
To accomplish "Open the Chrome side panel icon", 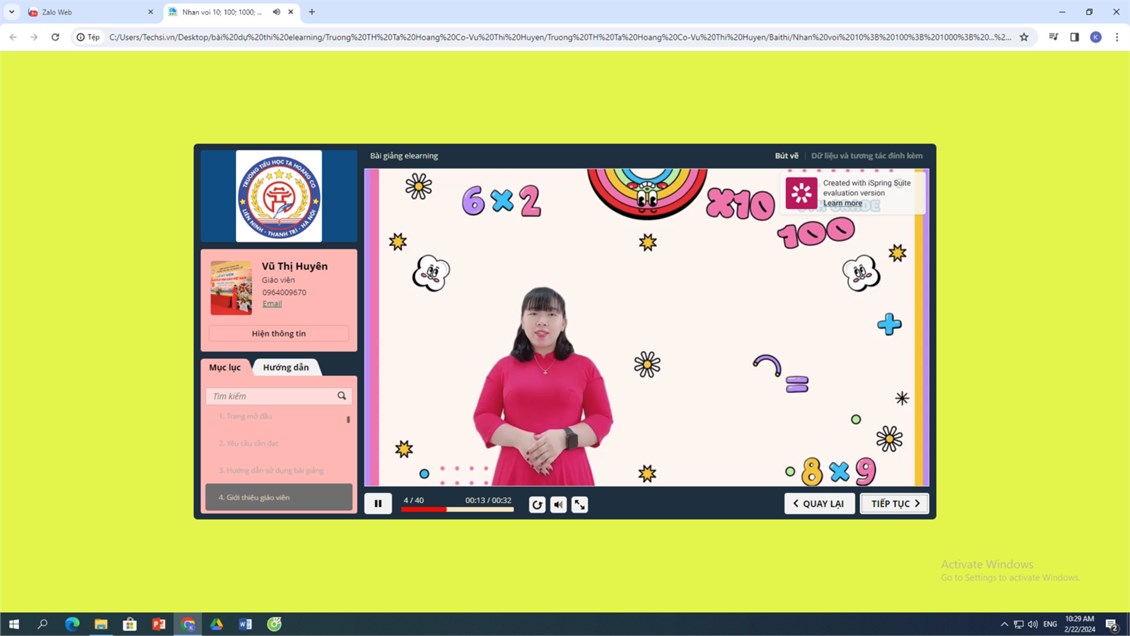I will click(1075, 37).
